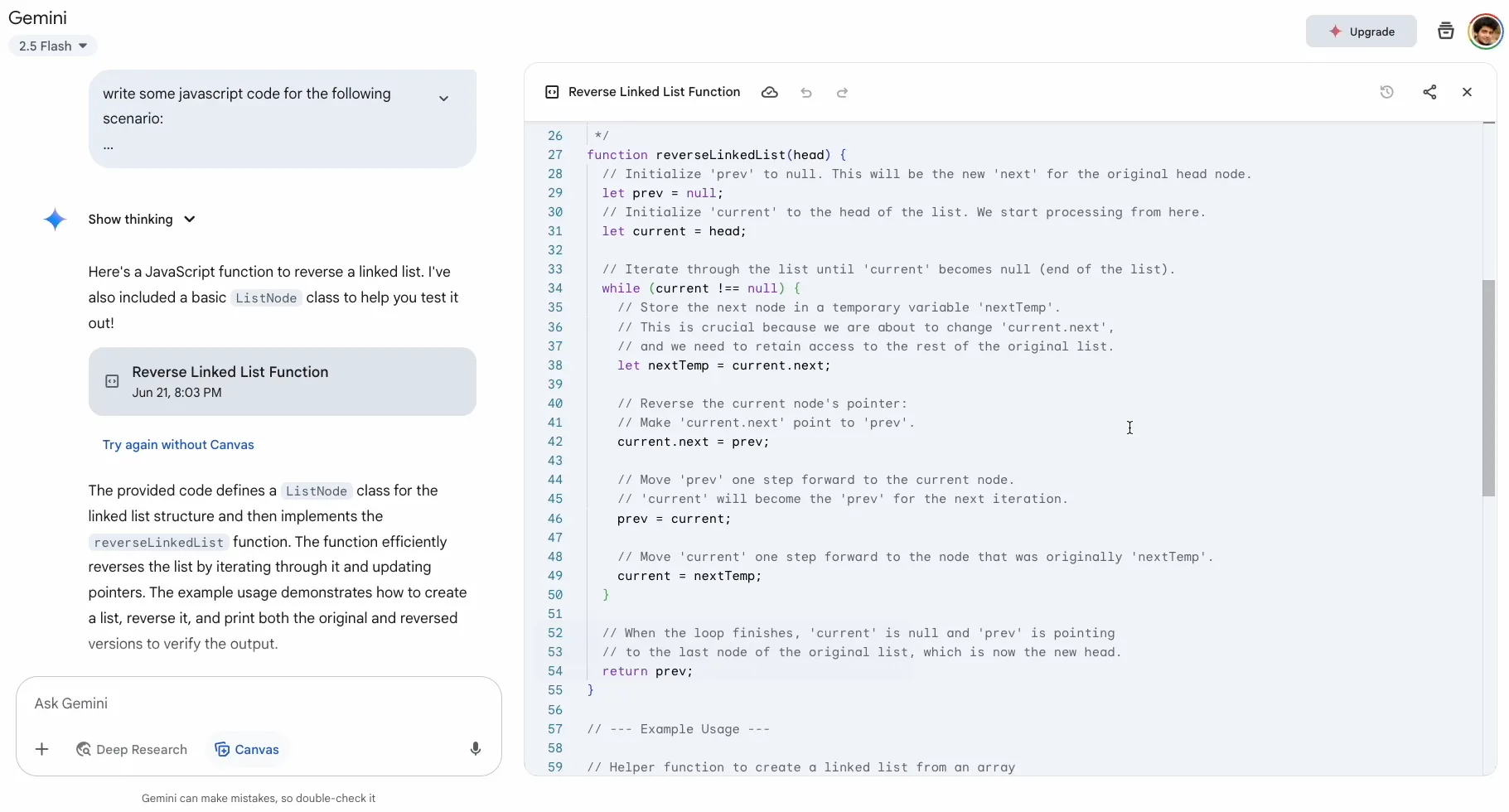1509x812 pixels.
Task: Expand the user prompt with the chevron
Action: pyautogui.click(x=444, y=98)
